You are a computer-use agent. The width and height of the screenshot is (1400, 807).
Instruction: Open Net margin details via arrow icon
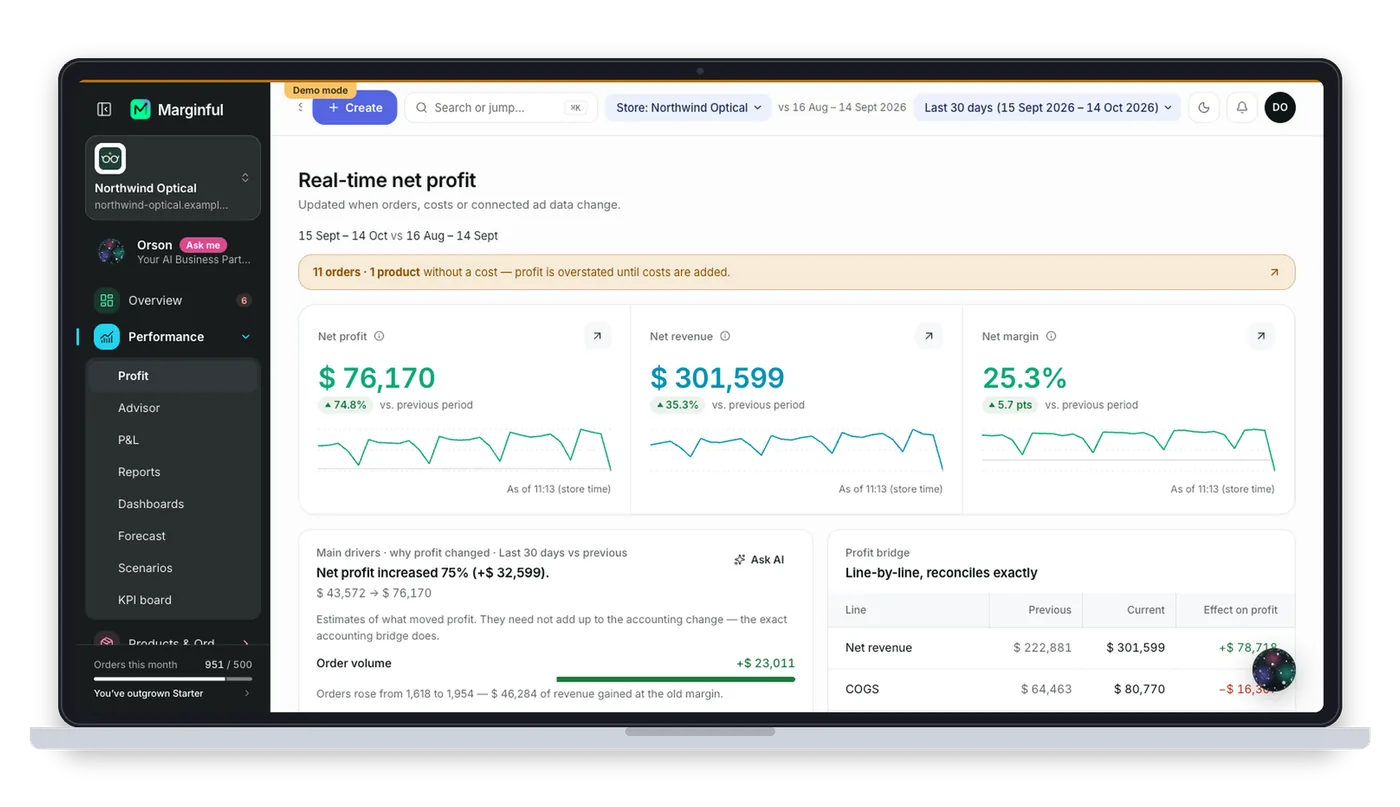point(1261,336)
